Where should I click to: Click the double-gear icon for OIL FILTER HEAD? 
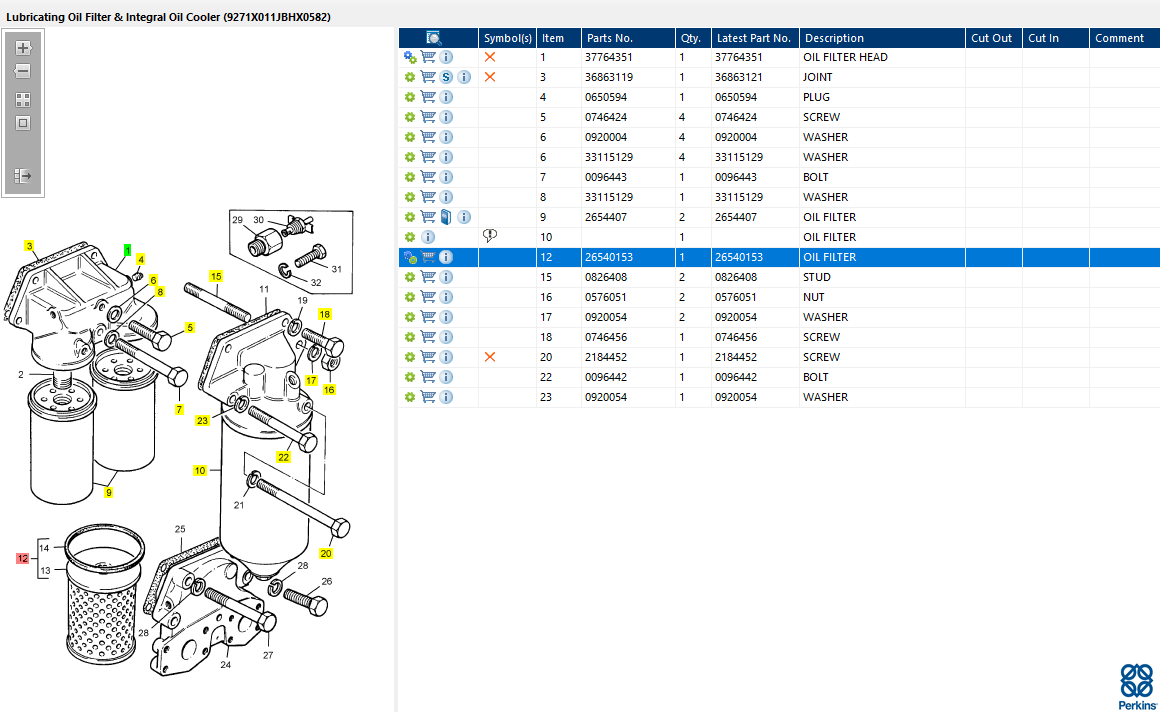click(x=410, y=57)
